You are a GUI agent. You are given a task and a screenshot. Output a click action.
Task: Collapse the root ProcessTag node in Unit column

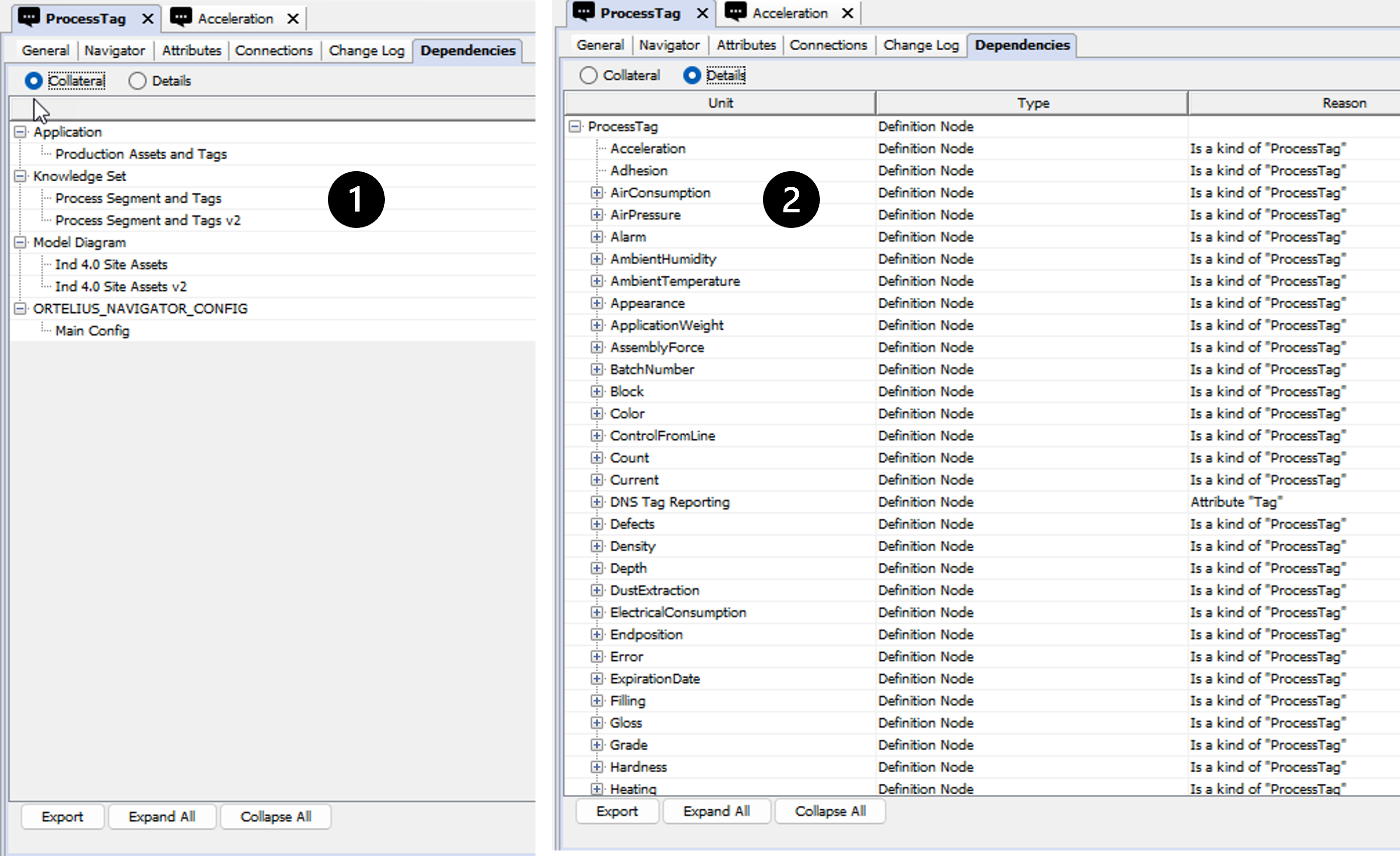tap(575, 126)
